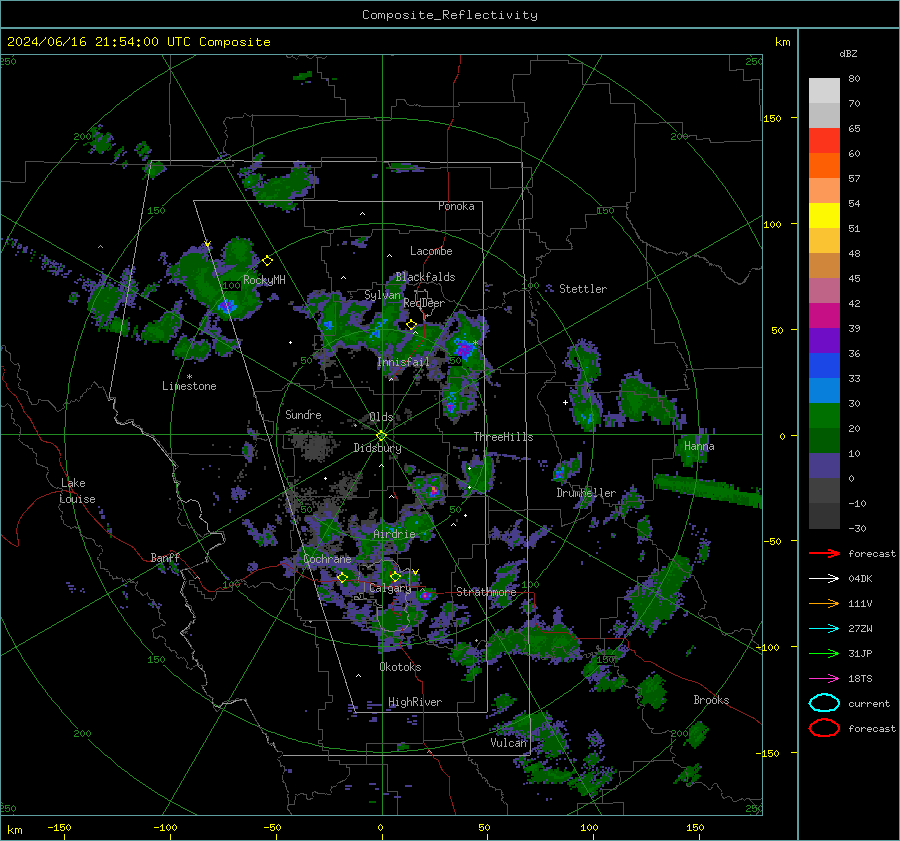This screenshot has width=900, height=841.
Task: Click the Airdrie town label
Action: click(x=394, y=534)
